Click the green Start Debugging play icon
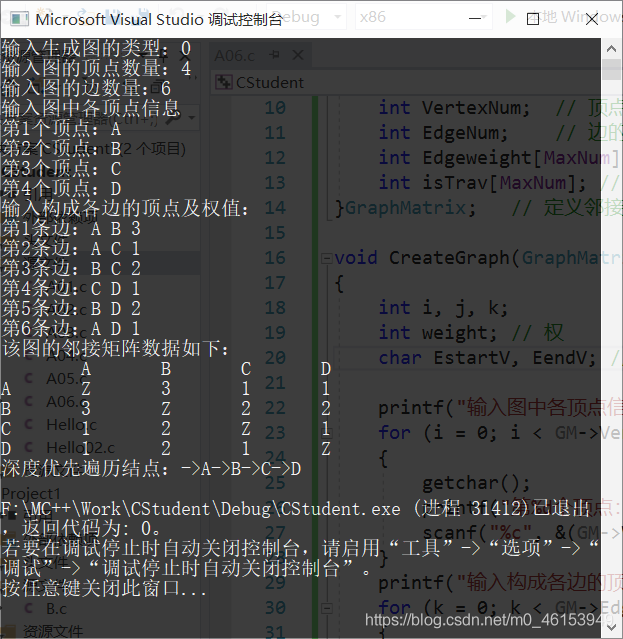623x639 pixels. 510,17
